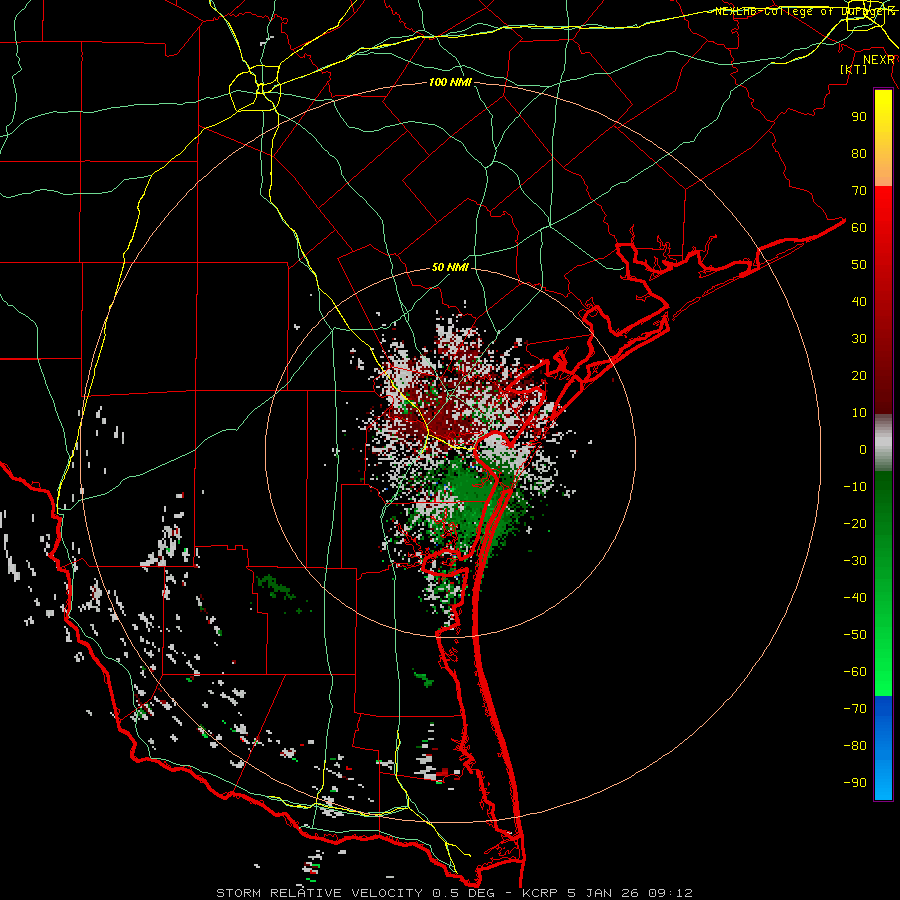The width and height of the screenshot is (900, 900).
Task: Click the 10 value on the velocity scale
Action: tap(859, 413)
